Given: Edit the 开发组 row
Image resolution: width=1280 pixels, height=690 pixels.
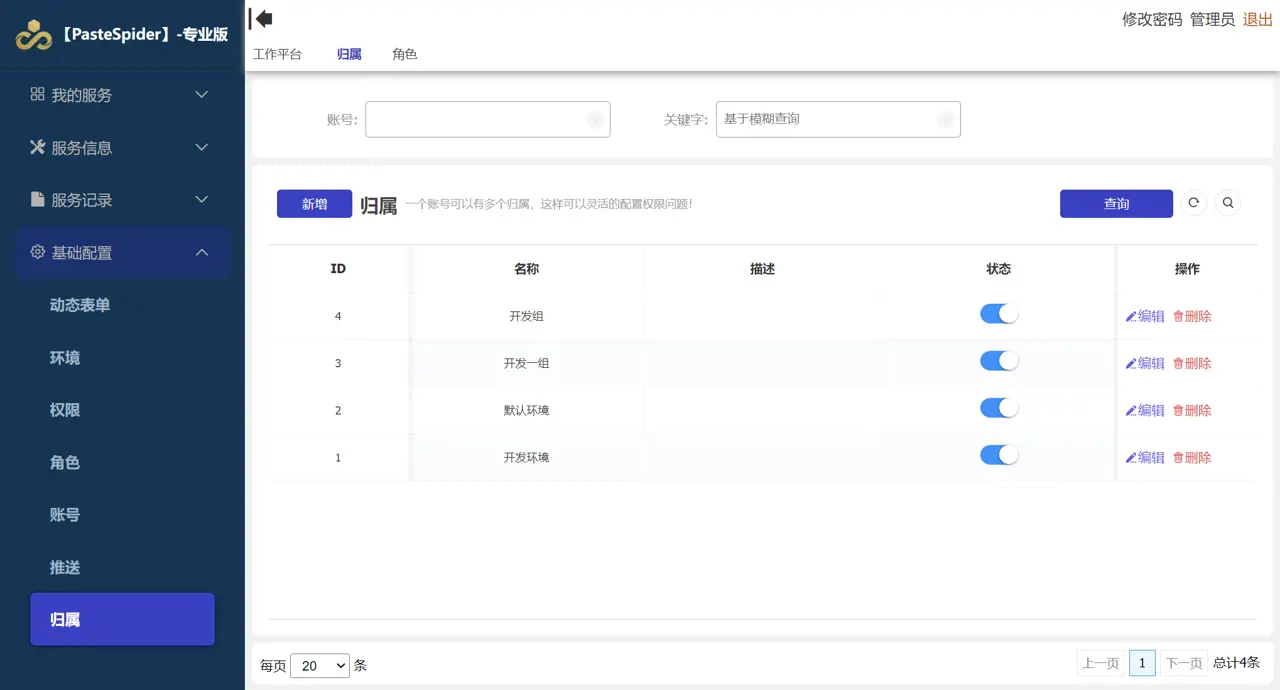Looking at the screenshot, I should [1145, 316].
